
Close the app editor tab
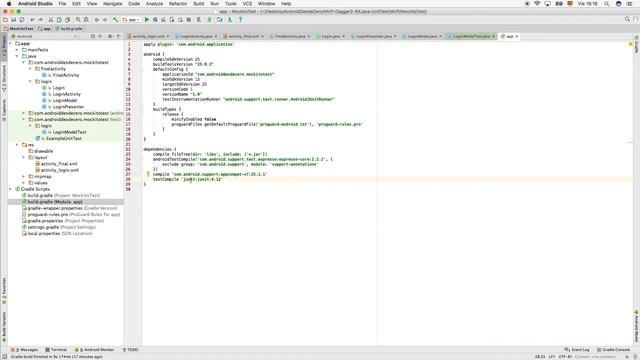(x=517, y=36)
